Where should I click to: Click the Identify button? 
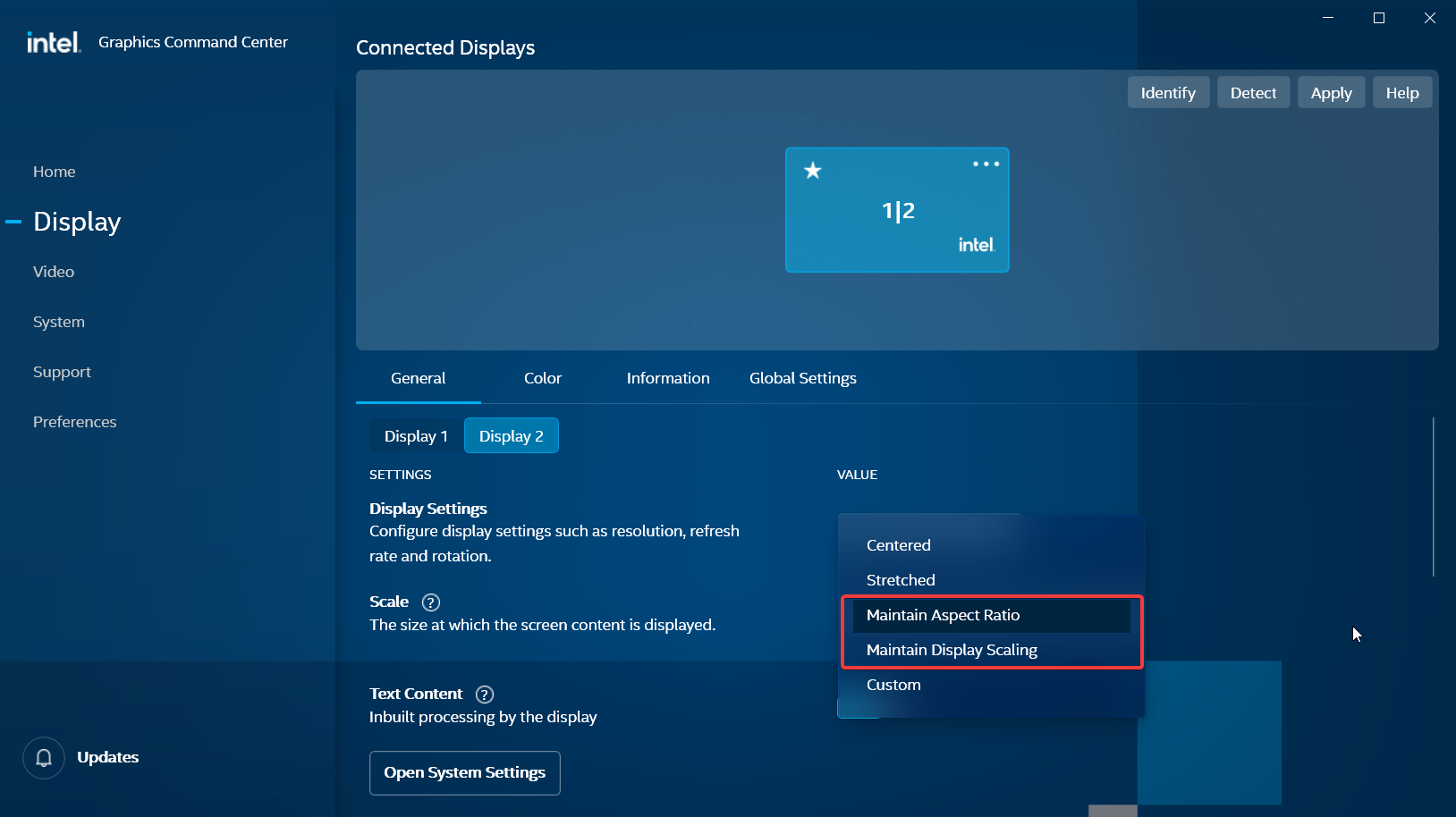click(x=1168, y=93)
